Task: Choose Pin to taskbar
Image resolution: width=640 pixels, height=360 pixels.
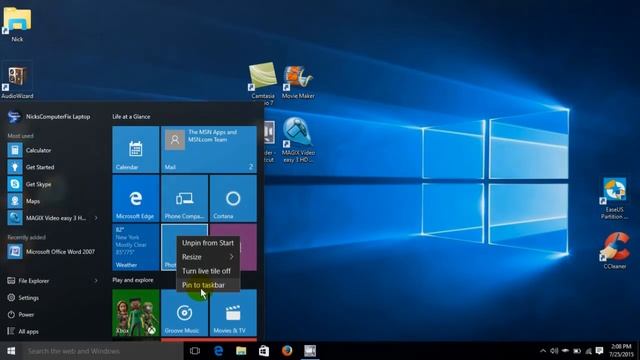Action: (208, 285)
